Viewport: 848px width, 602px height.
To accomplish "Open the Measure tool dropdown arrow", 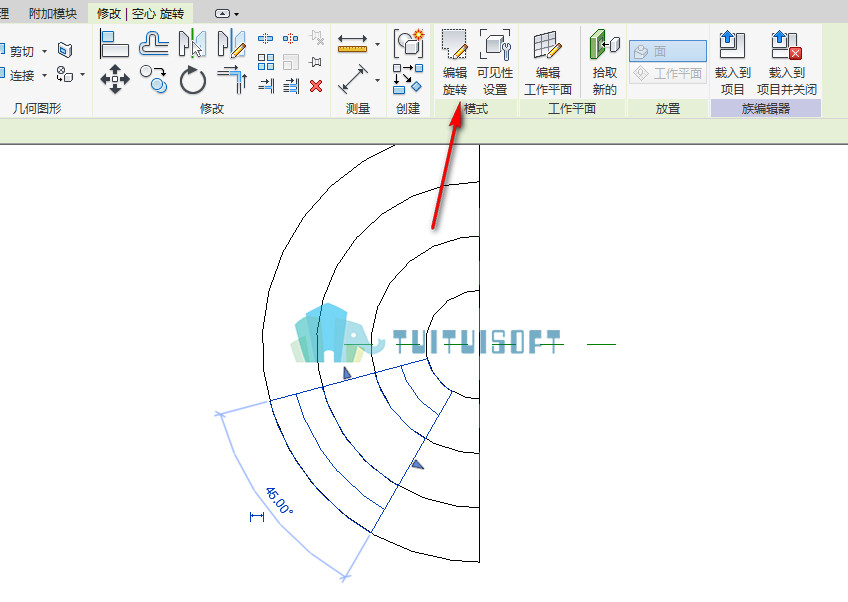I will (x=377, y=44).
